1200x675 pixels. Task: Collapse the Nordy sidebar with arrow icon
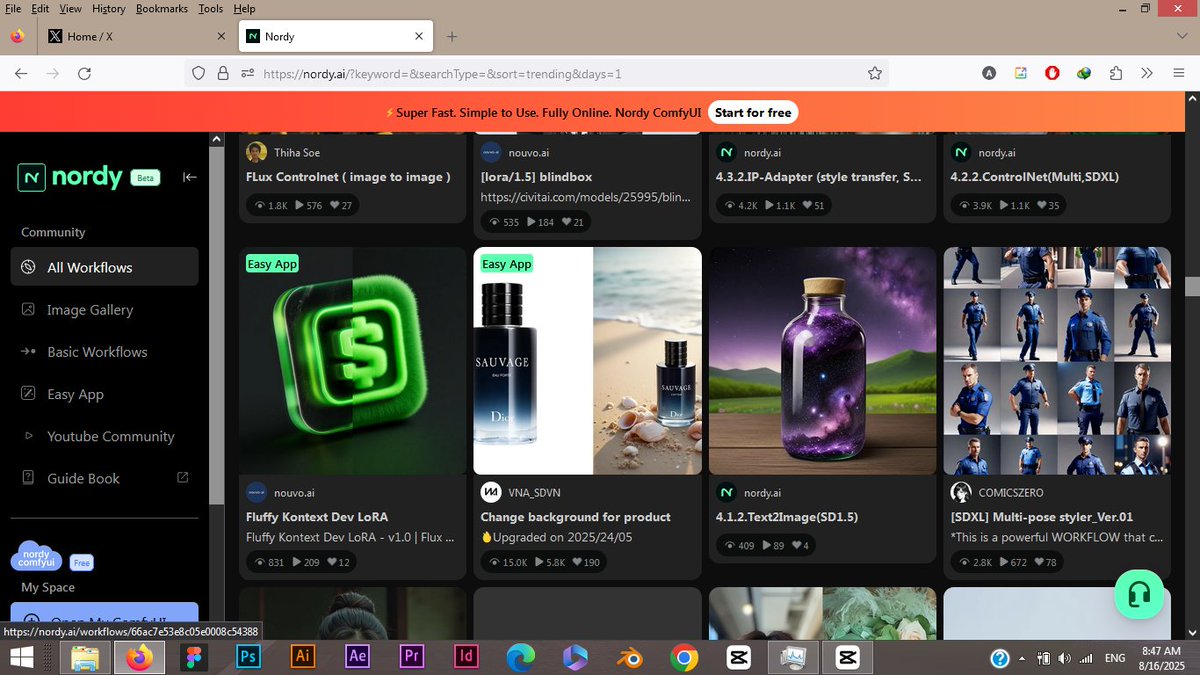coord(190,177)
